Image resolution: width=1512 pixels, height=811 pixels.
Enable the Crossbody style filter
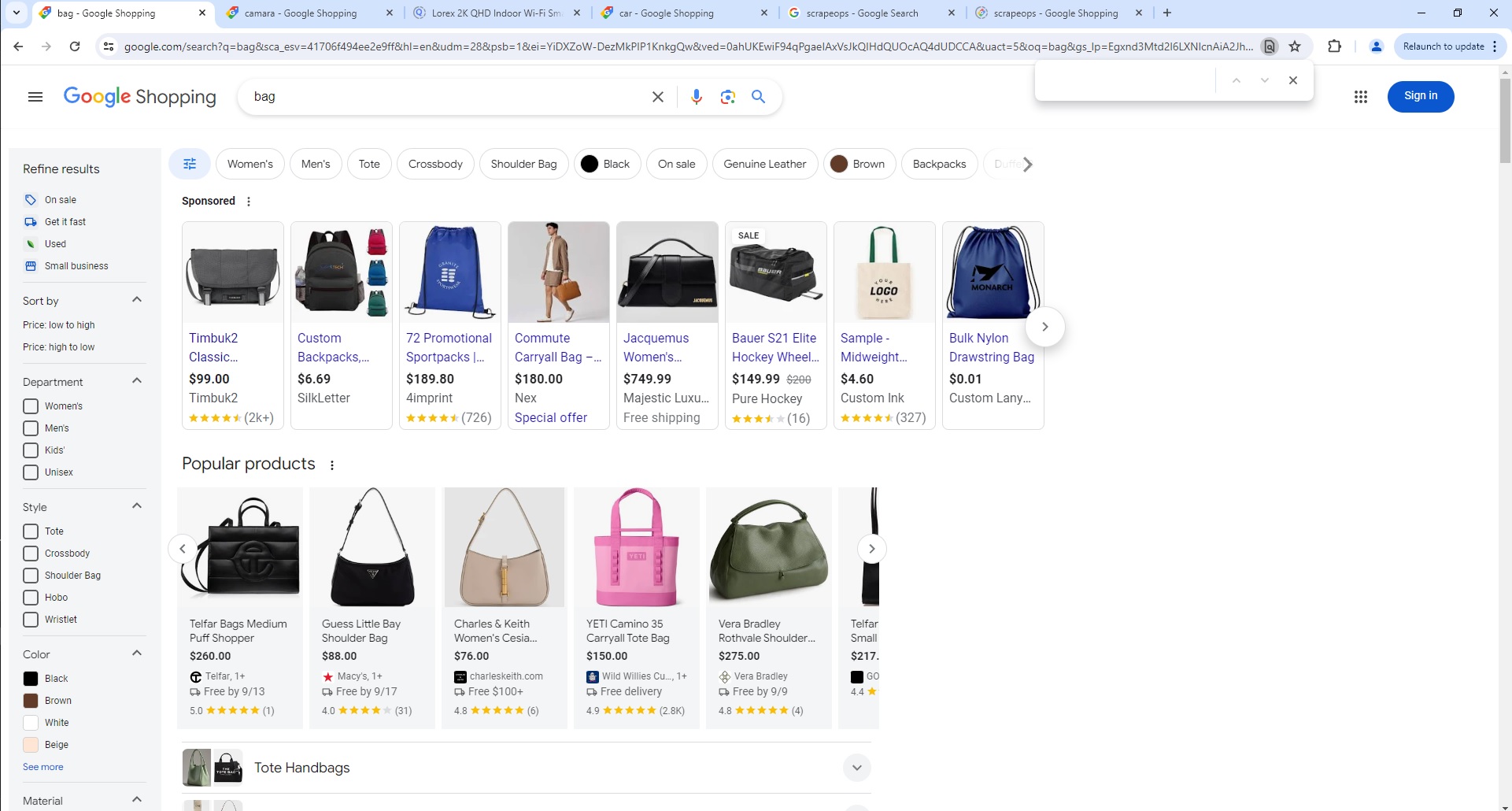(30, 553)
